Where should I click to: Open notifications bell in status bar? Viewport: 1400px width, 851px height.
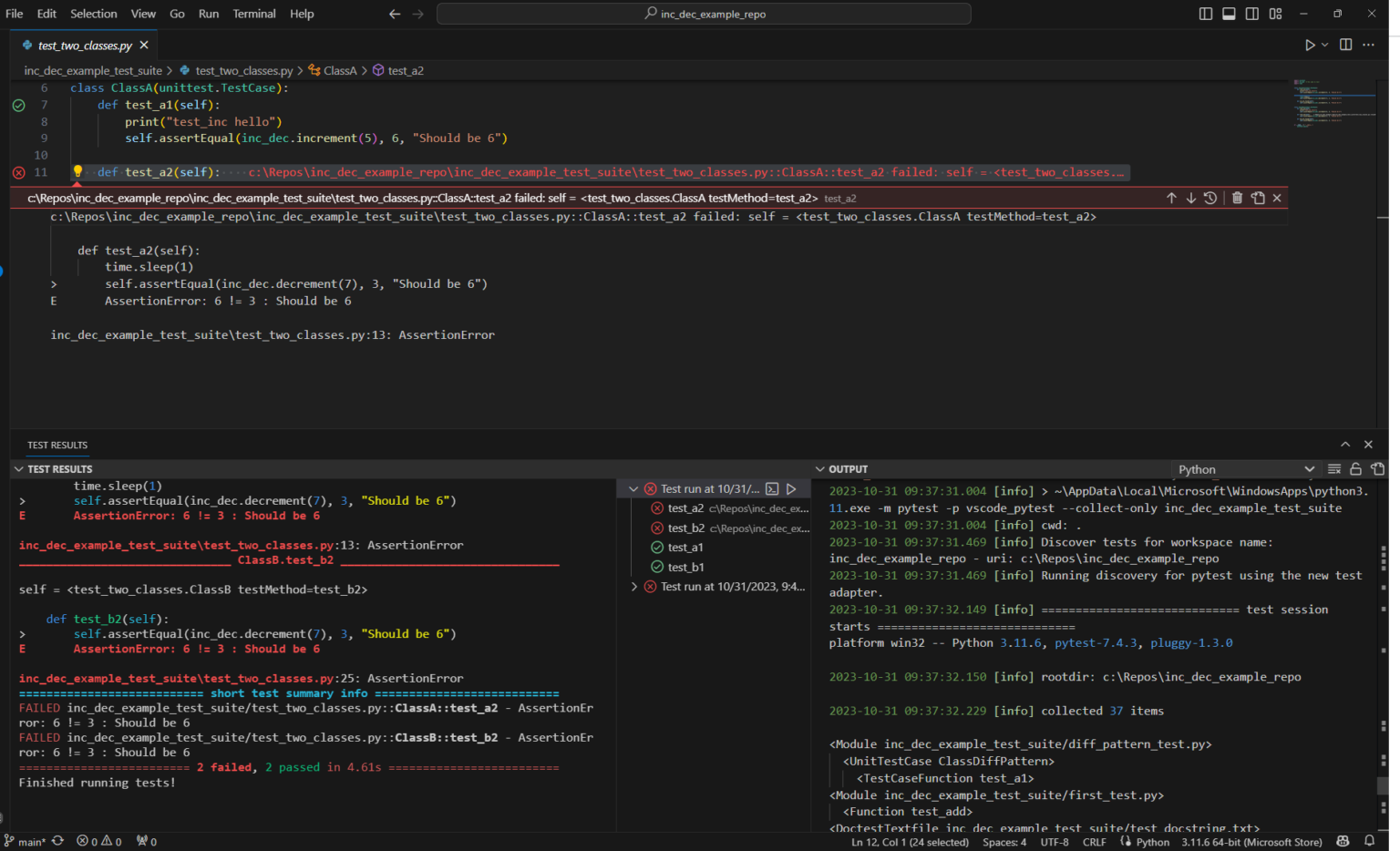click(1369, 841)
